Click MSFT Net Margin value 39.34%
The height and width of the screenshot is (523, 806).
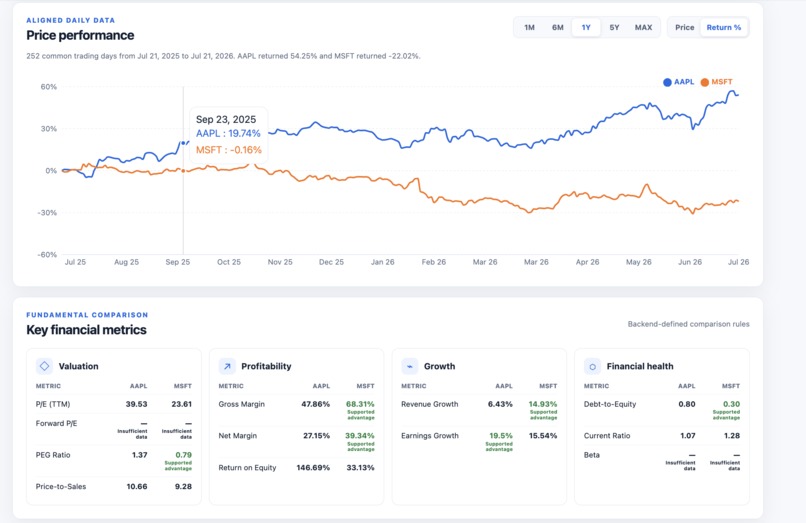click(359, 436)
